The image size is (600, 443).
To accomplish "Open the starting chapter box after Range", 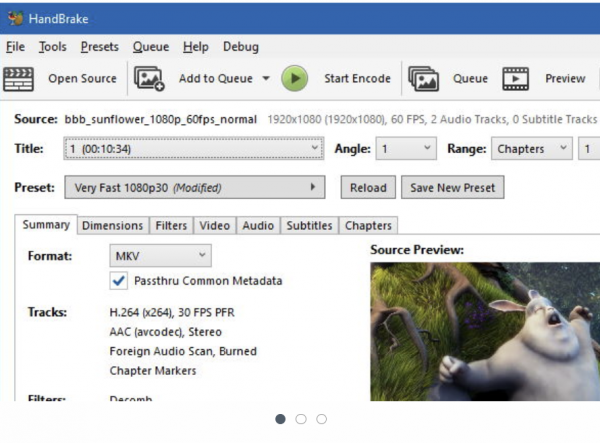I will [x=589, y=148].
